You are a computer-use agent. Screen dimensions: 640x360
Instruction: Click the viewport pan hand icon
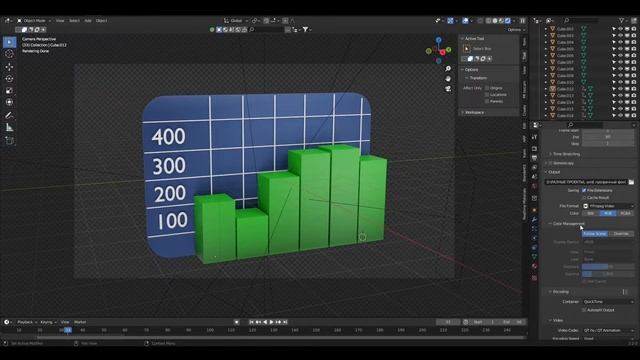coord(448,78)
